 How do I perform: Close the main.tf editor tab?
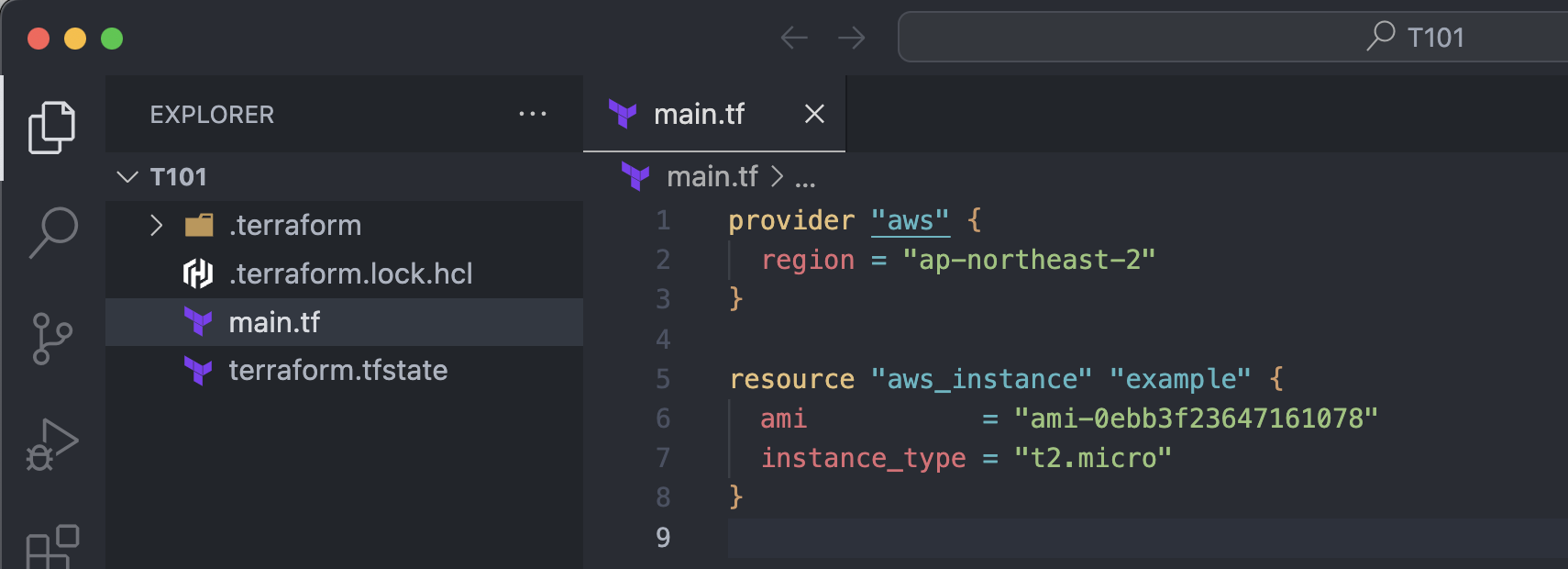(814, 114)
